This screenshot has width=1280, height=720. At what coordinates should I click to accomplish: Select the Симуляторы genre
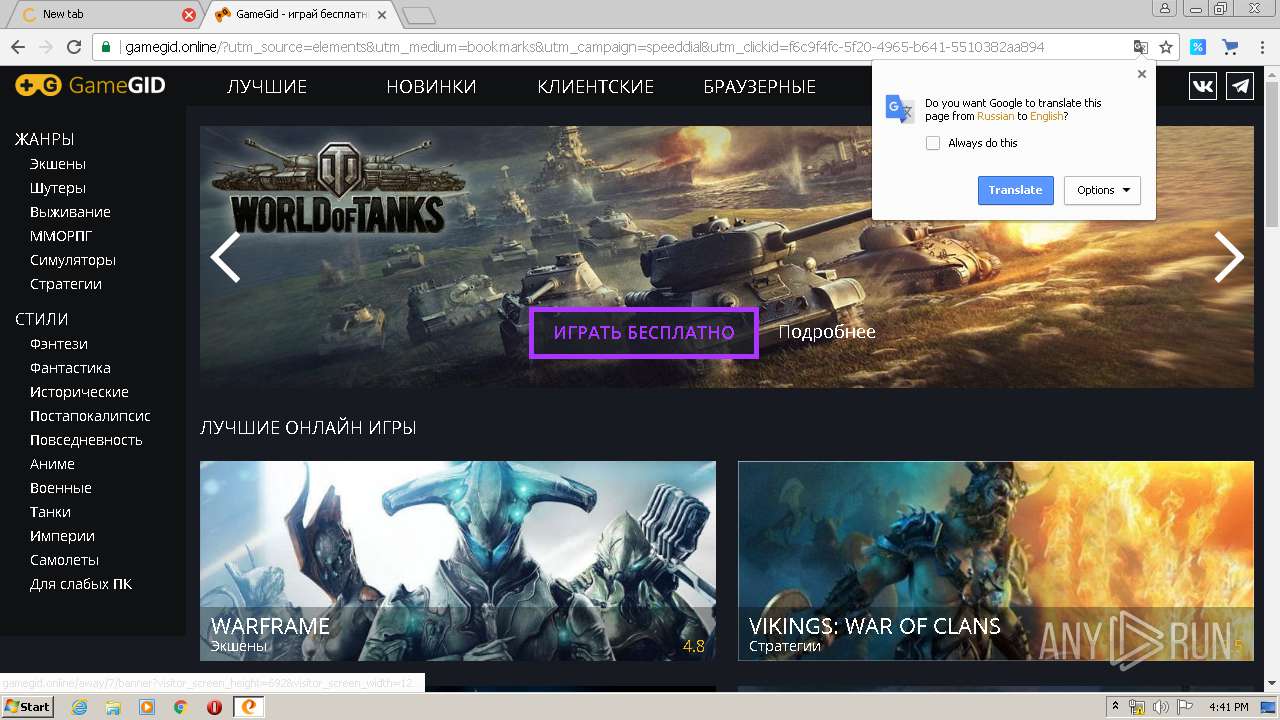pos(73,260)
